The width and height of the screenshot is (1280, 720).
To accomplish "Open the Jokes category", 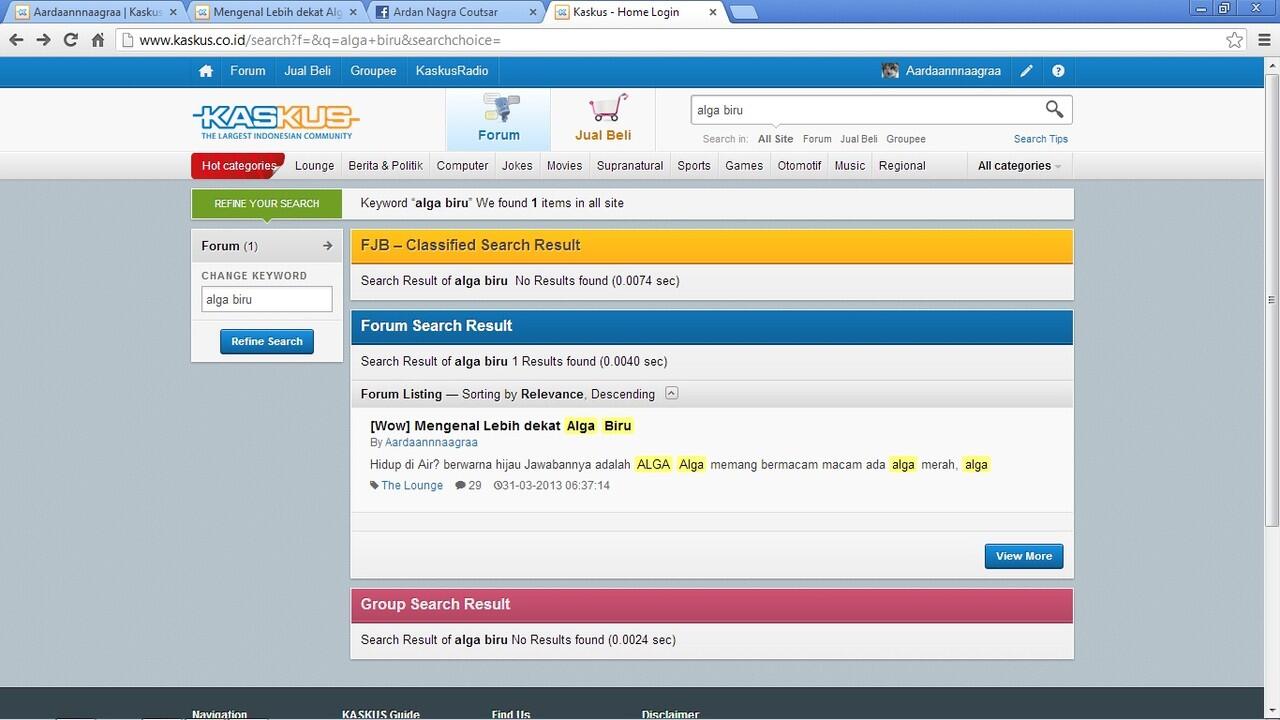I will point(517,166).
